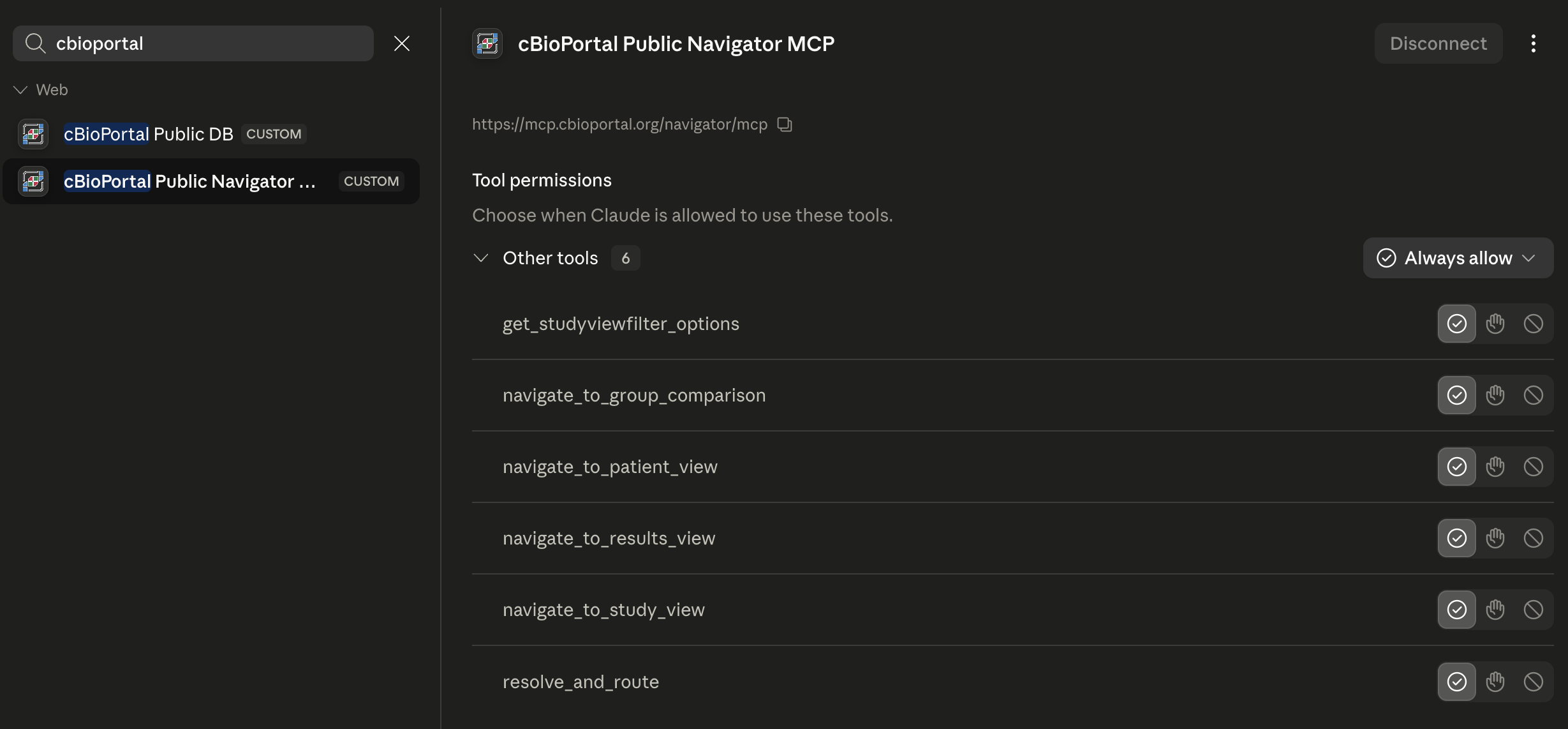Collapse the Web connectors section
This screenshot has height=729, width=1568.
coord(20,90)
